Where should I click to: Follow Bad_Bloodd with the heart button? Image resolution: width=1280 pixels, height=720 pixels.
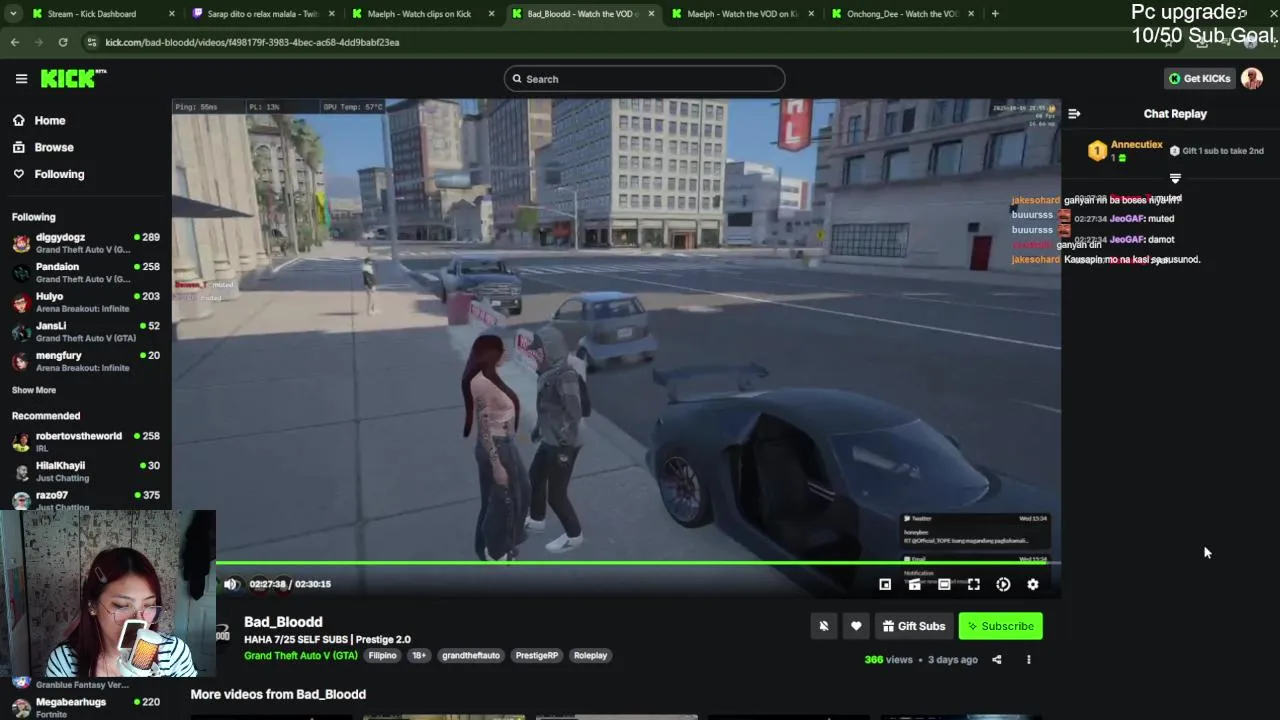click(856, 626)
